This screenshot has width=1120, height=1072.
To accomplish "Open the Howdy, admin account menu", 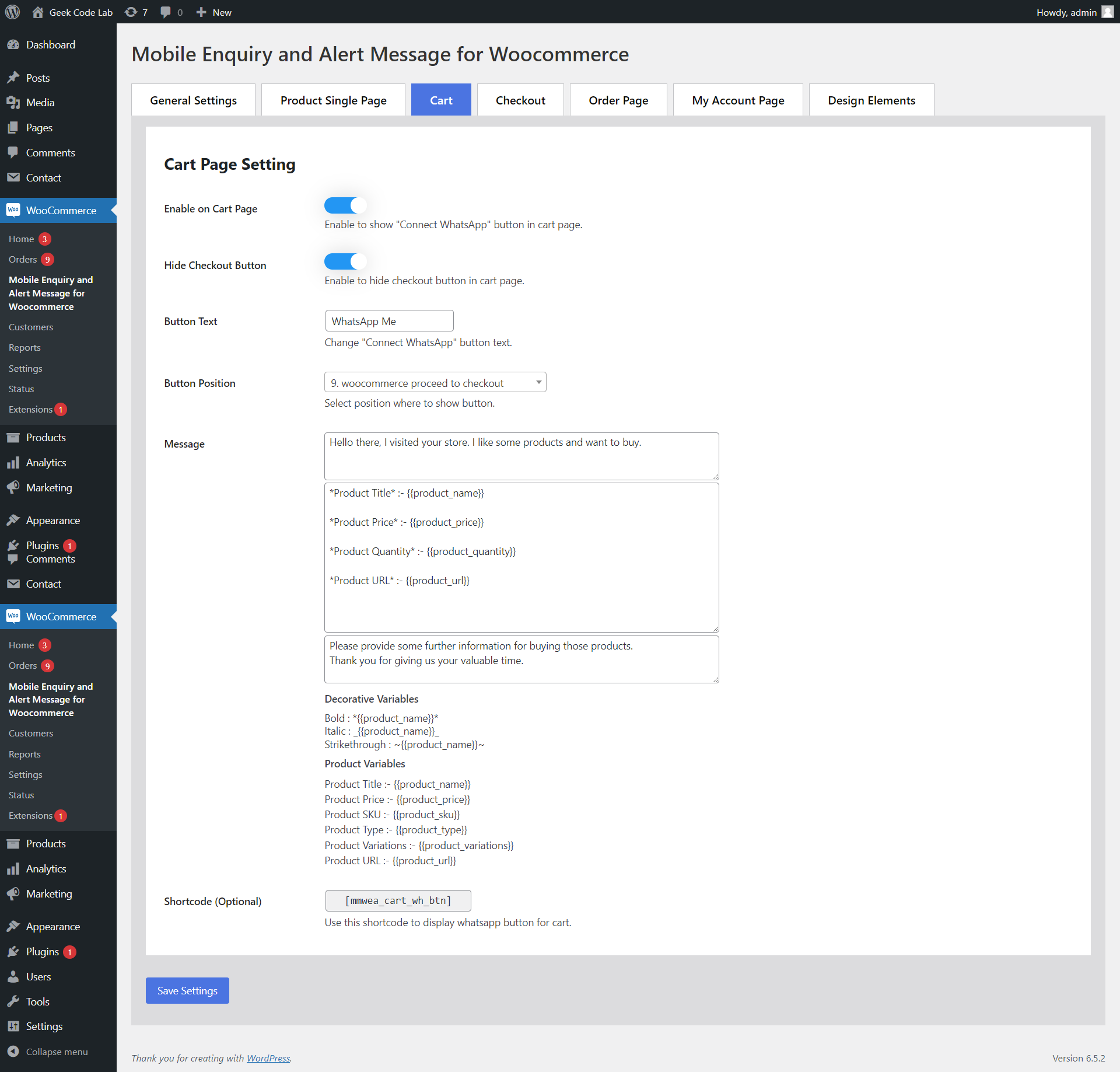I will click(1074, 12).
